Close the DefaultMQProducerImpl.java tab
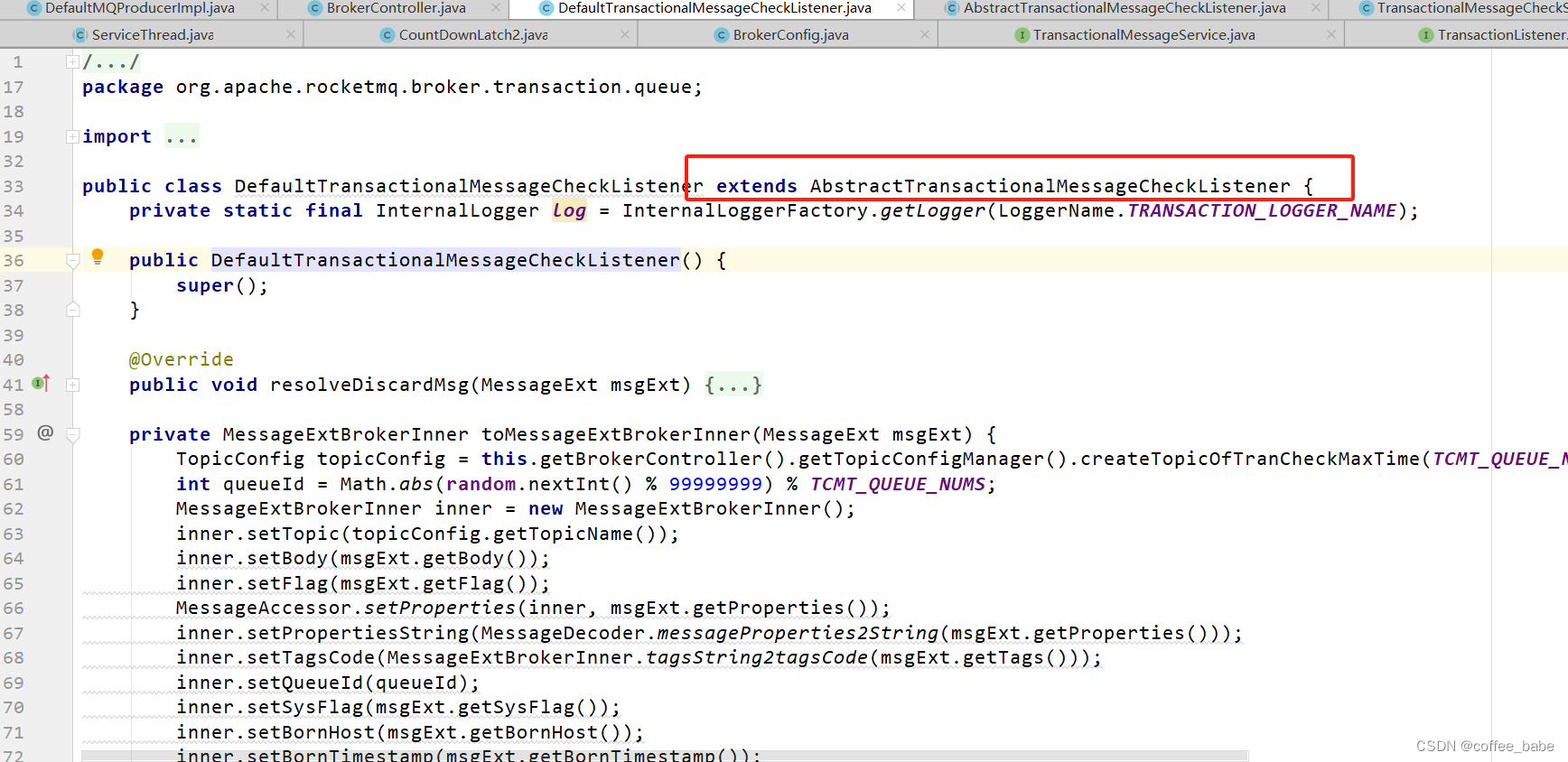The width and height of the screenshot is (1568, 762). point(265,8)
